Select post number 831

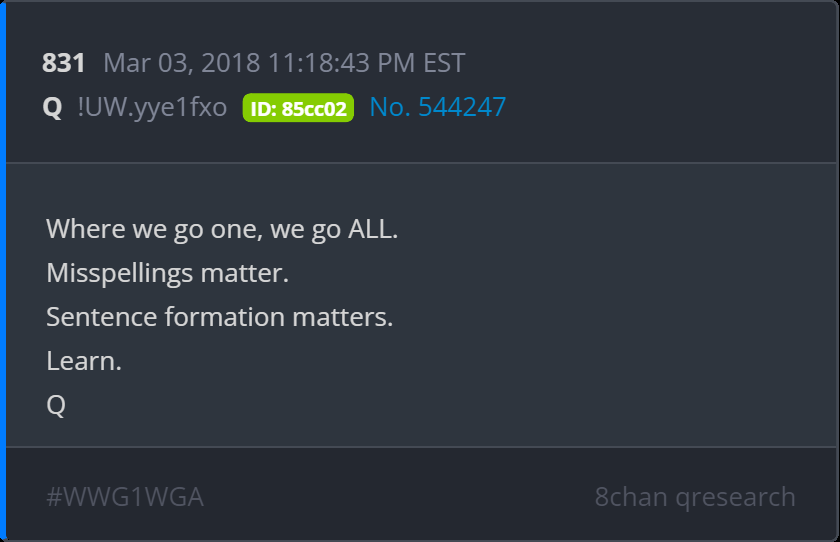63,63
